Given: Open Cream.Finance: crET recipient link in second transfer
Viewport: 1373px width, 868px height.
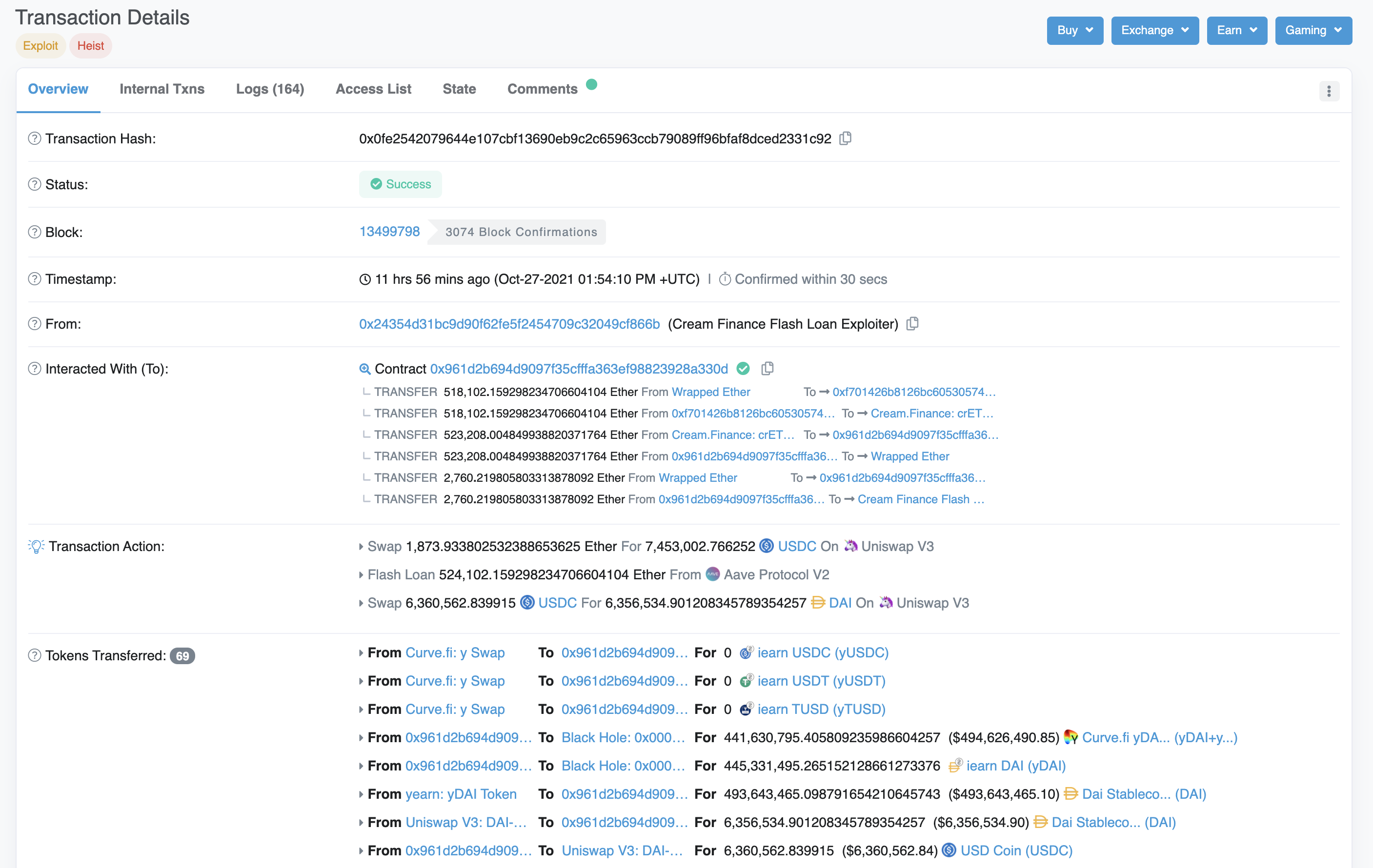Looking at the screenshot, I should point(932,413).
